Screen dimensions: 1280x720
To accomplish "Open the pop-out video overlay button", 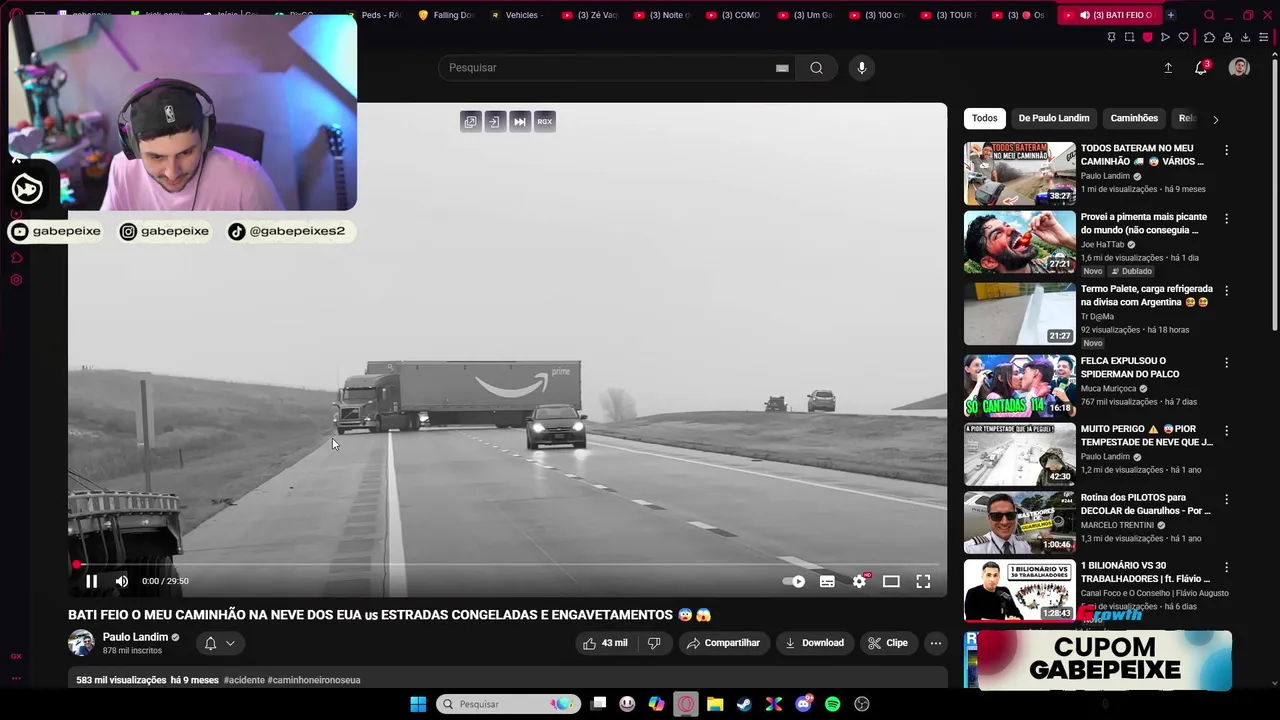I will pyautogui.click(x=470, y=121).
